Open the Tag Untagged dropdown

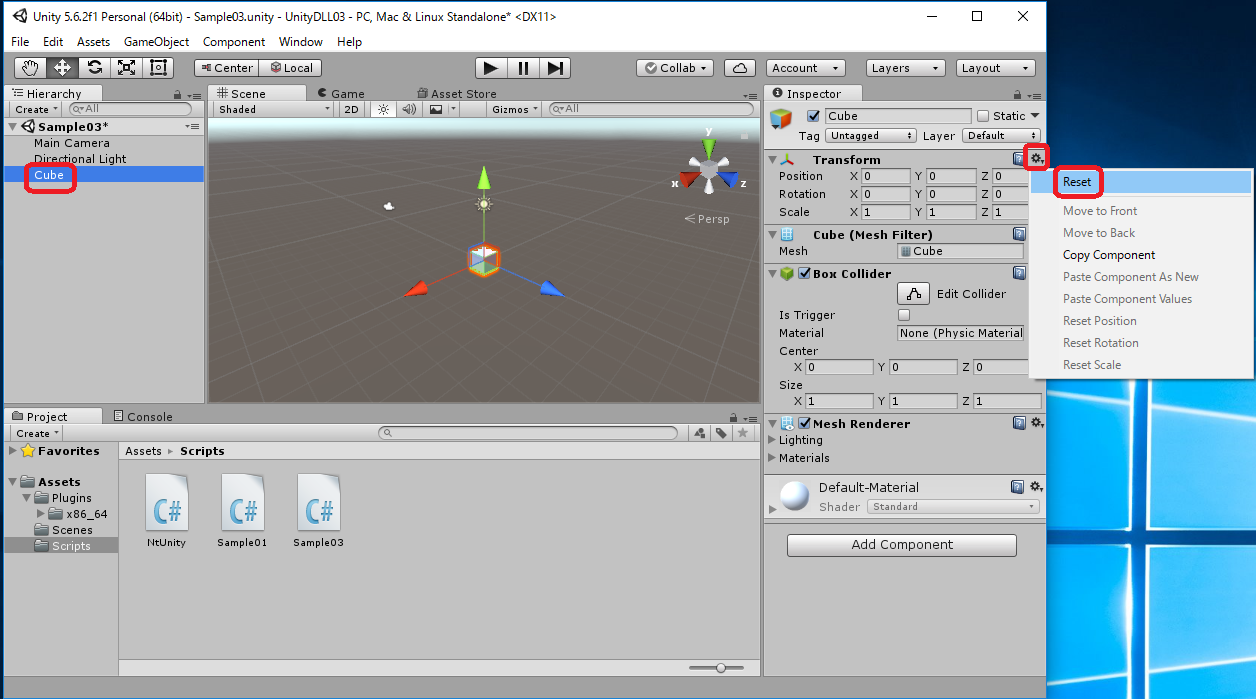click(x=870, y=136)
